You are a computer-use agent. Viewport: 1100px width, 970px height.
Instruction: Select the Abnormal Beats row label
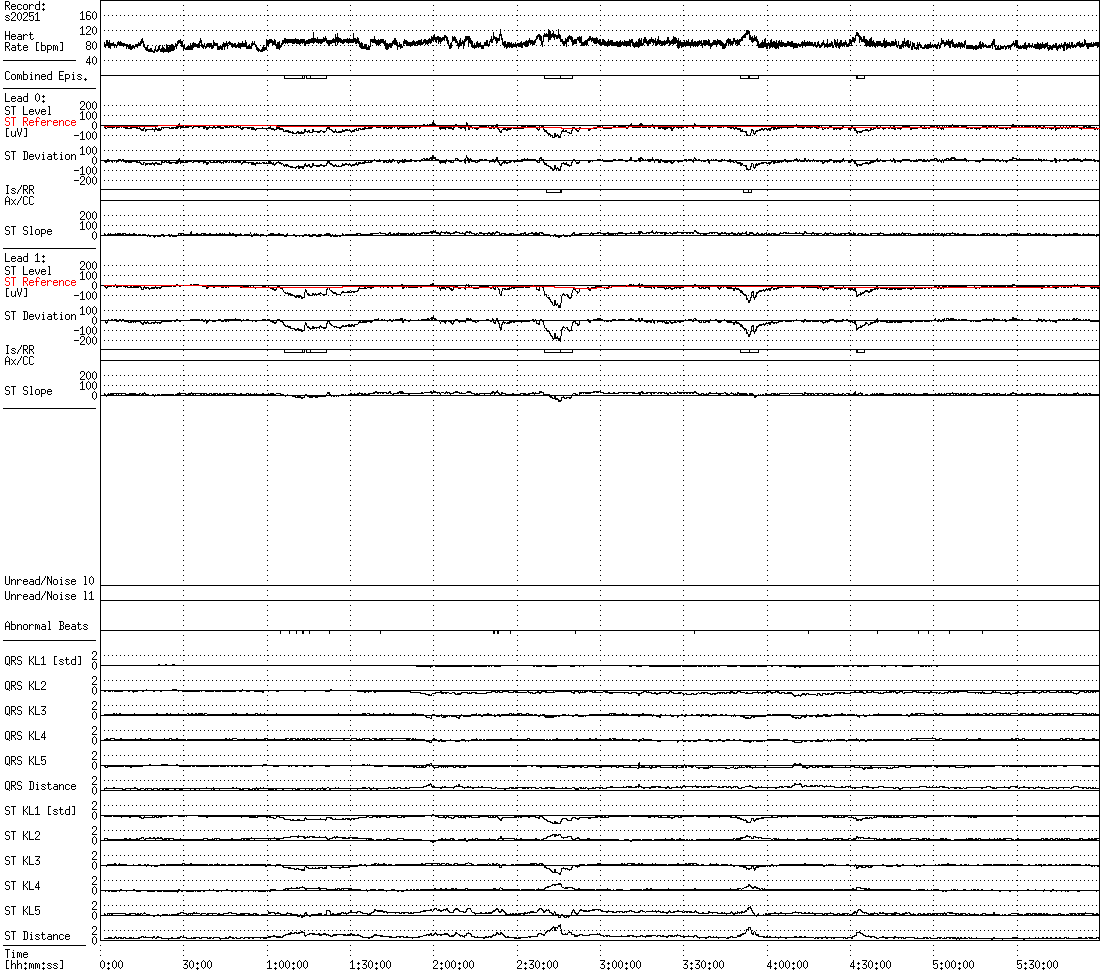click(x=46, y=626)
